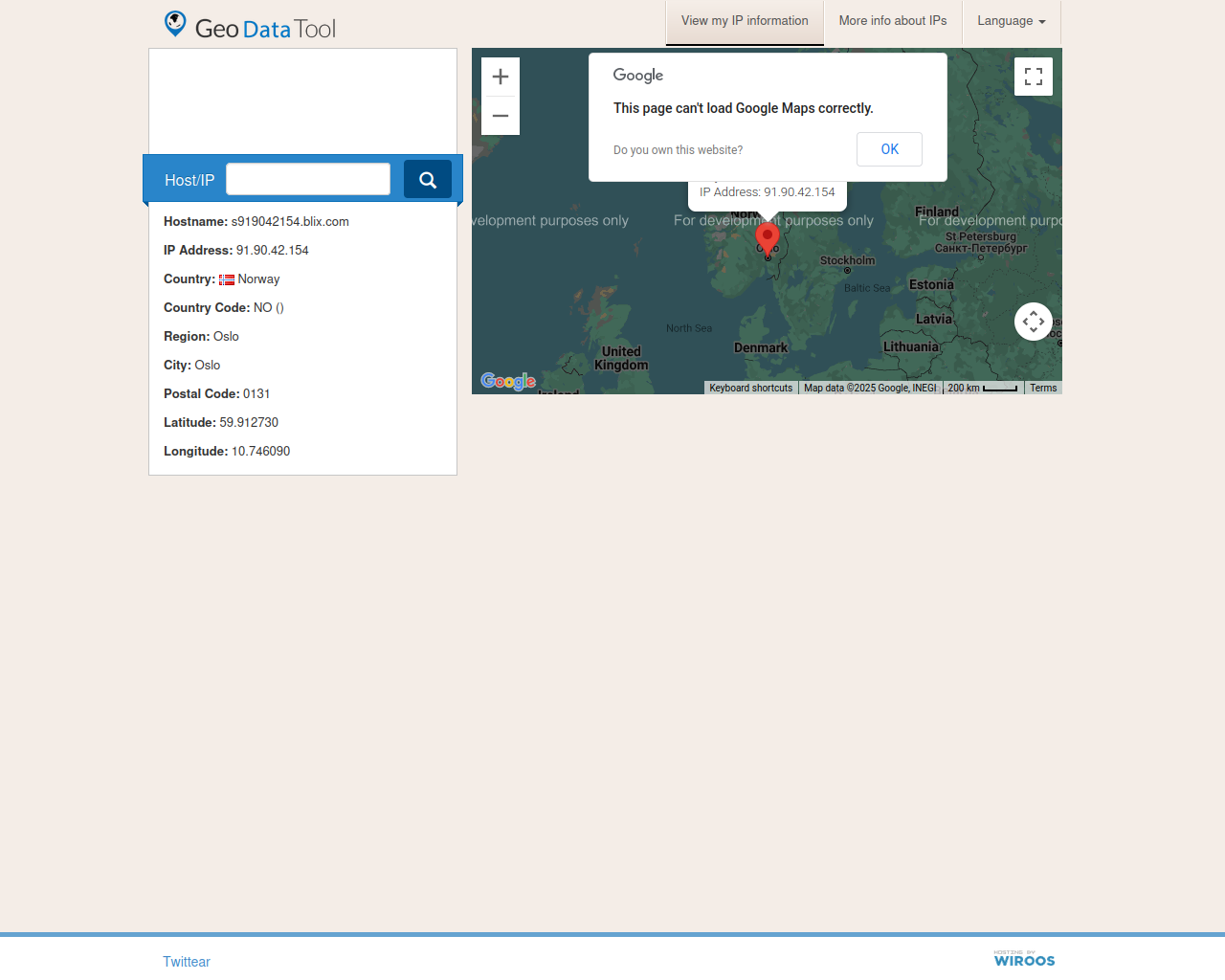Image resolution: width=1225 pixels, height=980 pixels.
Task: Click the Stockholm label on map
Action: point(847,260)
